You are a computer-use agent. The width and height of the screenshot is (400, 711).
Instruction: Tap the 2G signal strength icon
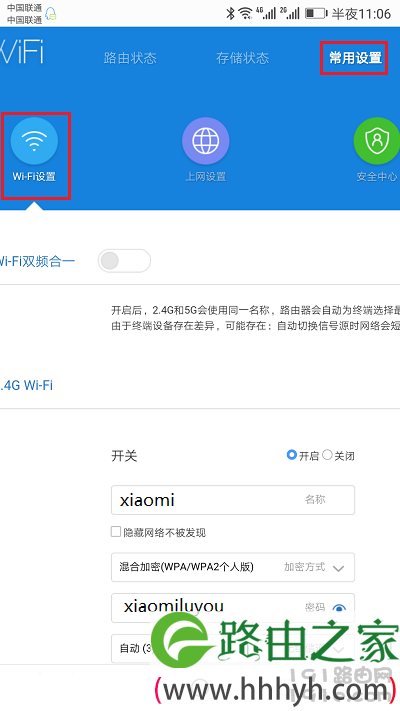289,13
